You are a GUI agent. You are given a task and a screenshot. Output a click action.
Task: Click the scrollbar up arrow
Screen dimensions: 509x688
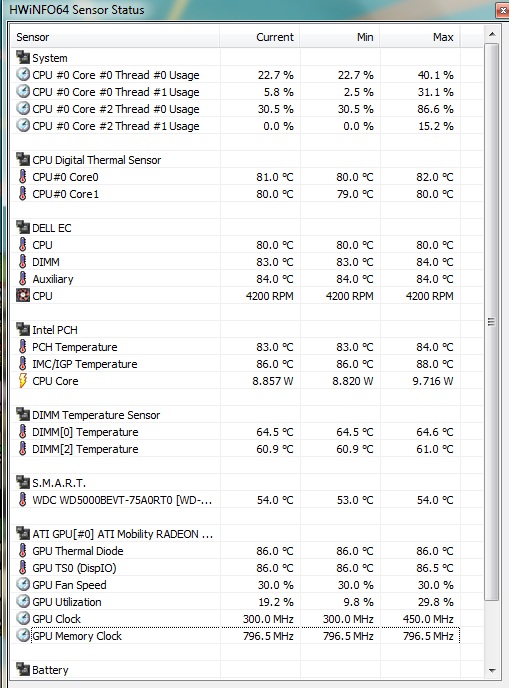coord(492,34)
